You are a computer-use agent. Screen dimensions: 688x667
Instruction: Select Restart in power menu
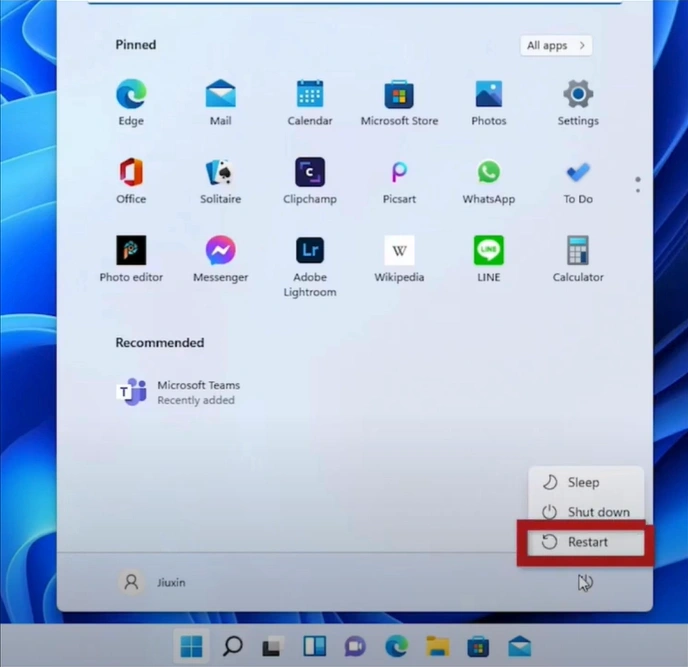[586, 542]
